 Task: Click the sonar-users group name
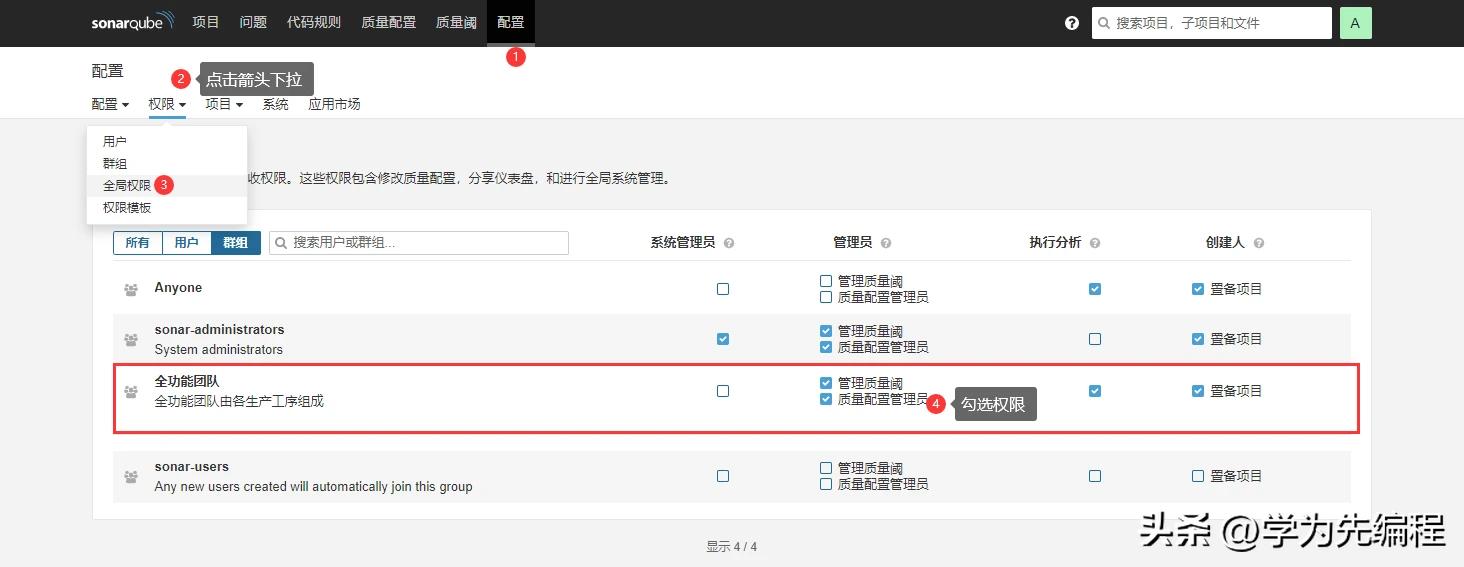[x=191, y=466]
